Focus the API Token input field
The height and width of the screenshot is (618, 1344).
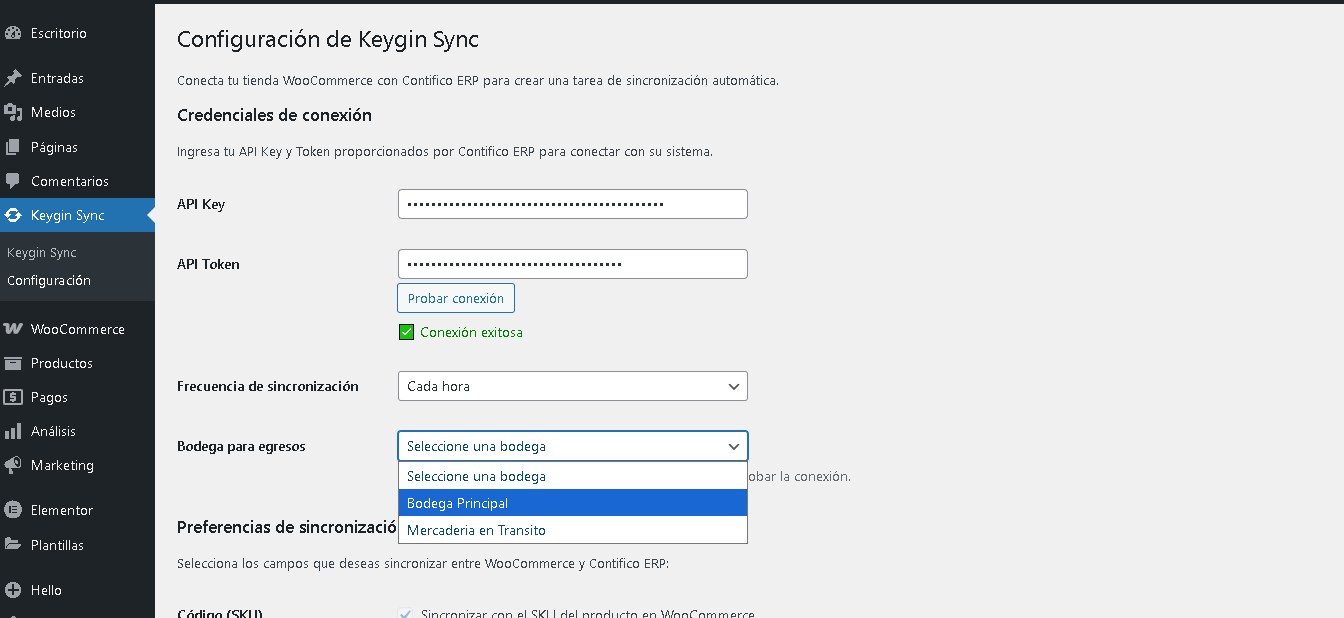pos(572,264)
